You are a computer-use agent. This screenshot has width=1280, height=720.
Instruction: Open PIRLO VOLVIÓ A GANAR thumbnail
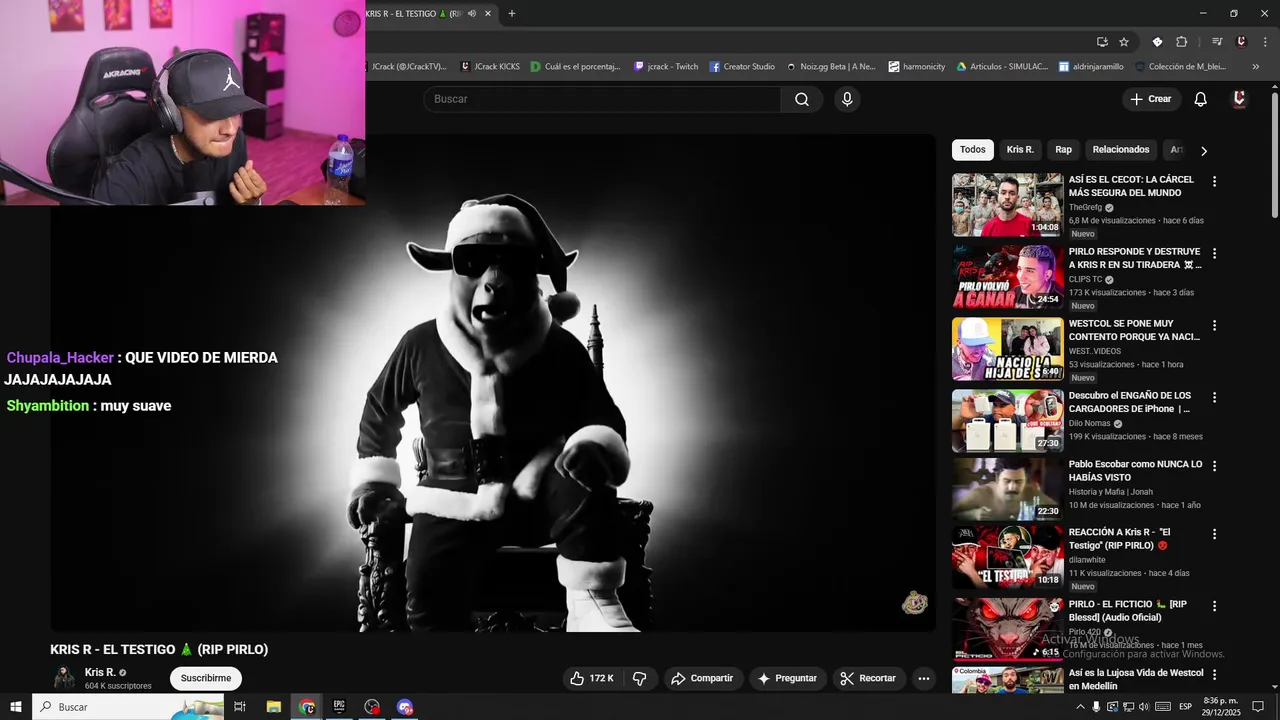(1007, 277)
